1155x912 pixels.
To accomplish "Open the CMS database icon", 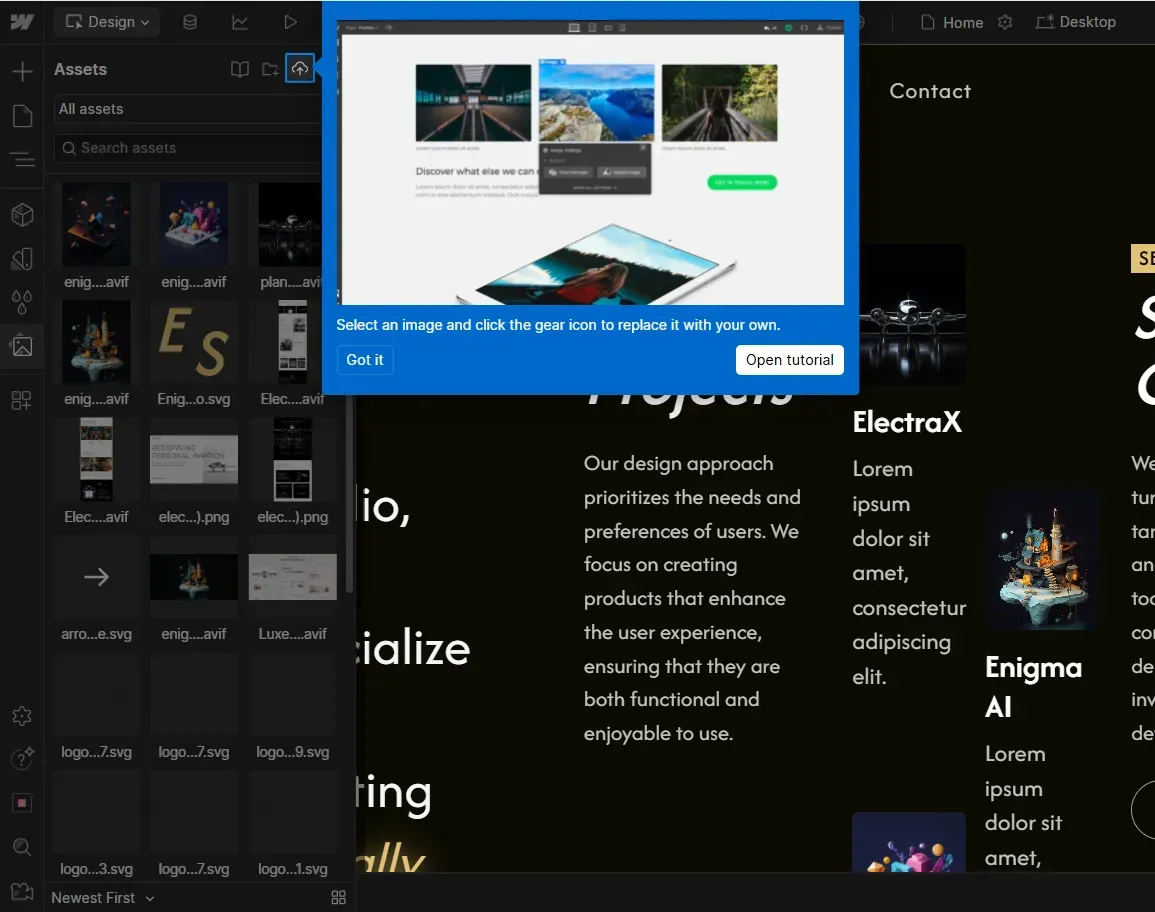I will (x=190, y=22).
